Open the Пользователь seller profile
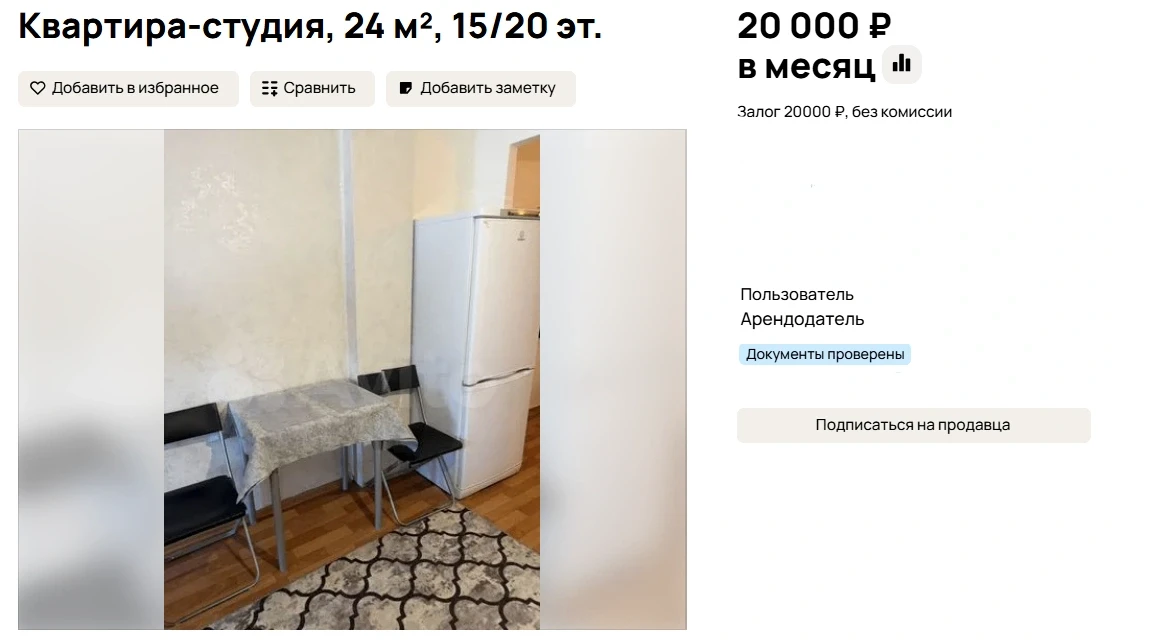This screenshot has width=1169, height=642. pos(797,295)
